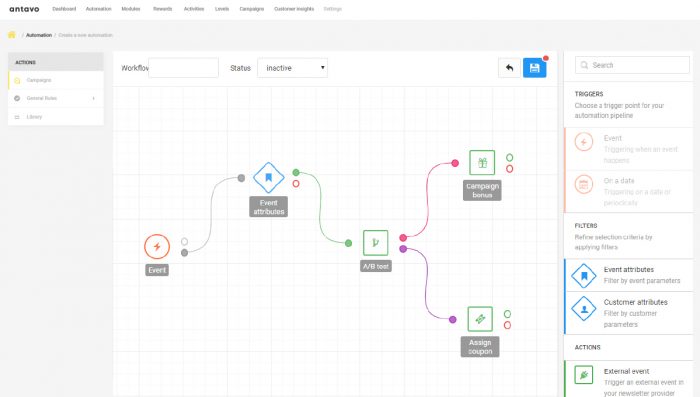Select the campaign bonus gift node

point(482,163)
